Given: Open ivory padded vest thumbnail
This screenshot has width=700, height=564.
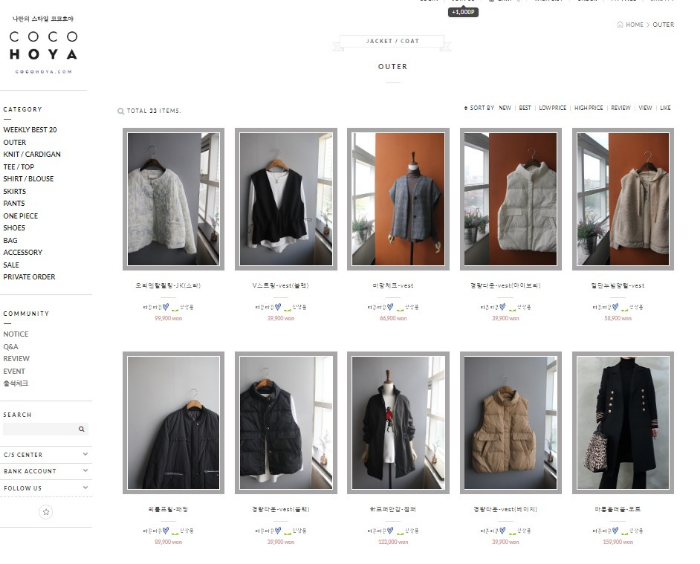Looking at the screenshot, I should pyautogui.click(x=511, y=199).
